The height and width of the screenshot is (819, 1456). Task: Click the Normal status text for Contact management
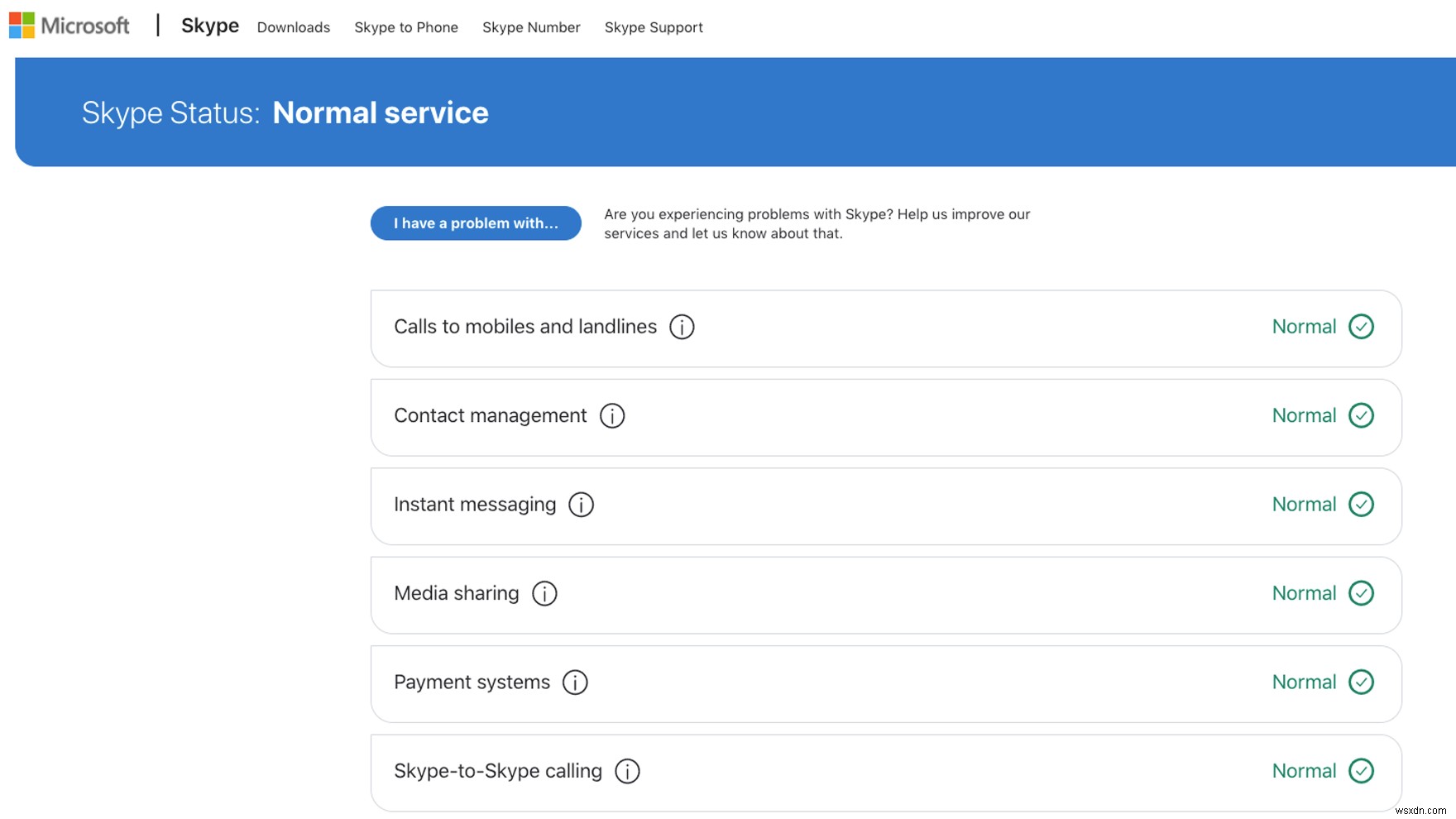tap(1304, 415)
